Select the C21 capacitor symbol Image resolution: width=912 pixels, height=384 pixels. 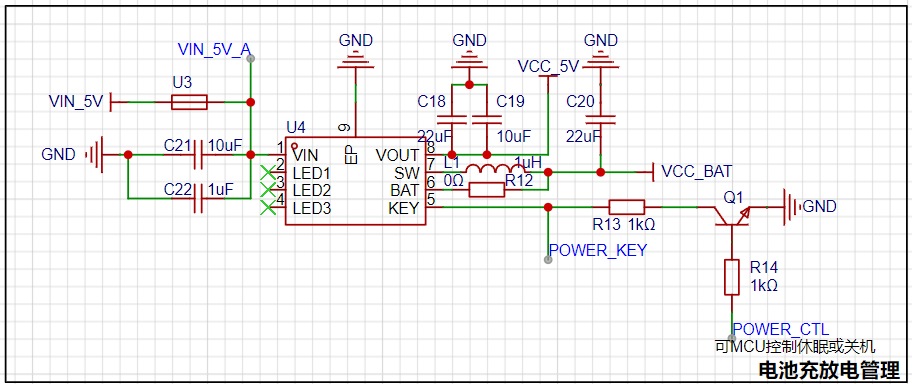[199, 155]
